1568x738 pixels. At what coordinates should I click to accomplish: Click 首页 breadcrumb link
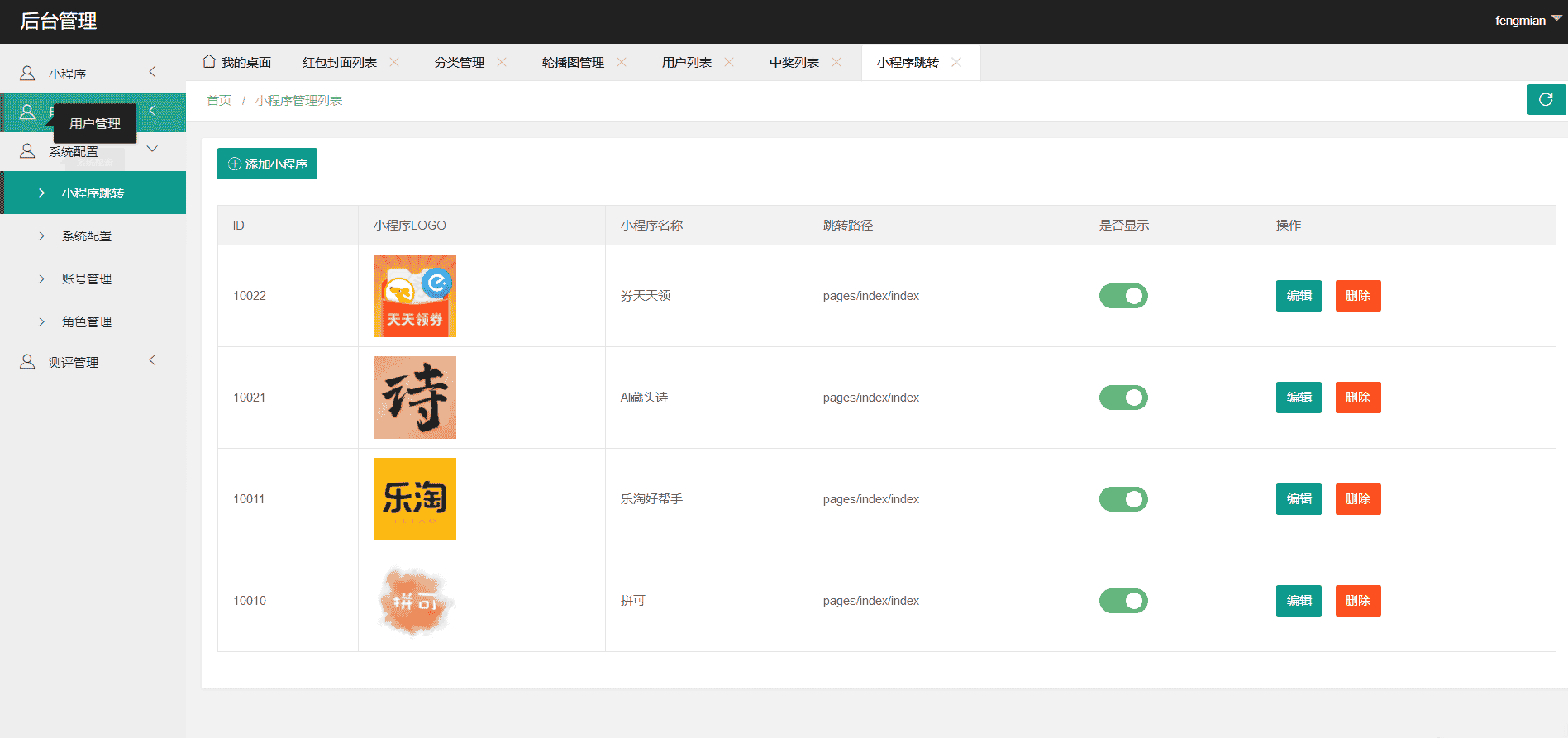(219, 101)
